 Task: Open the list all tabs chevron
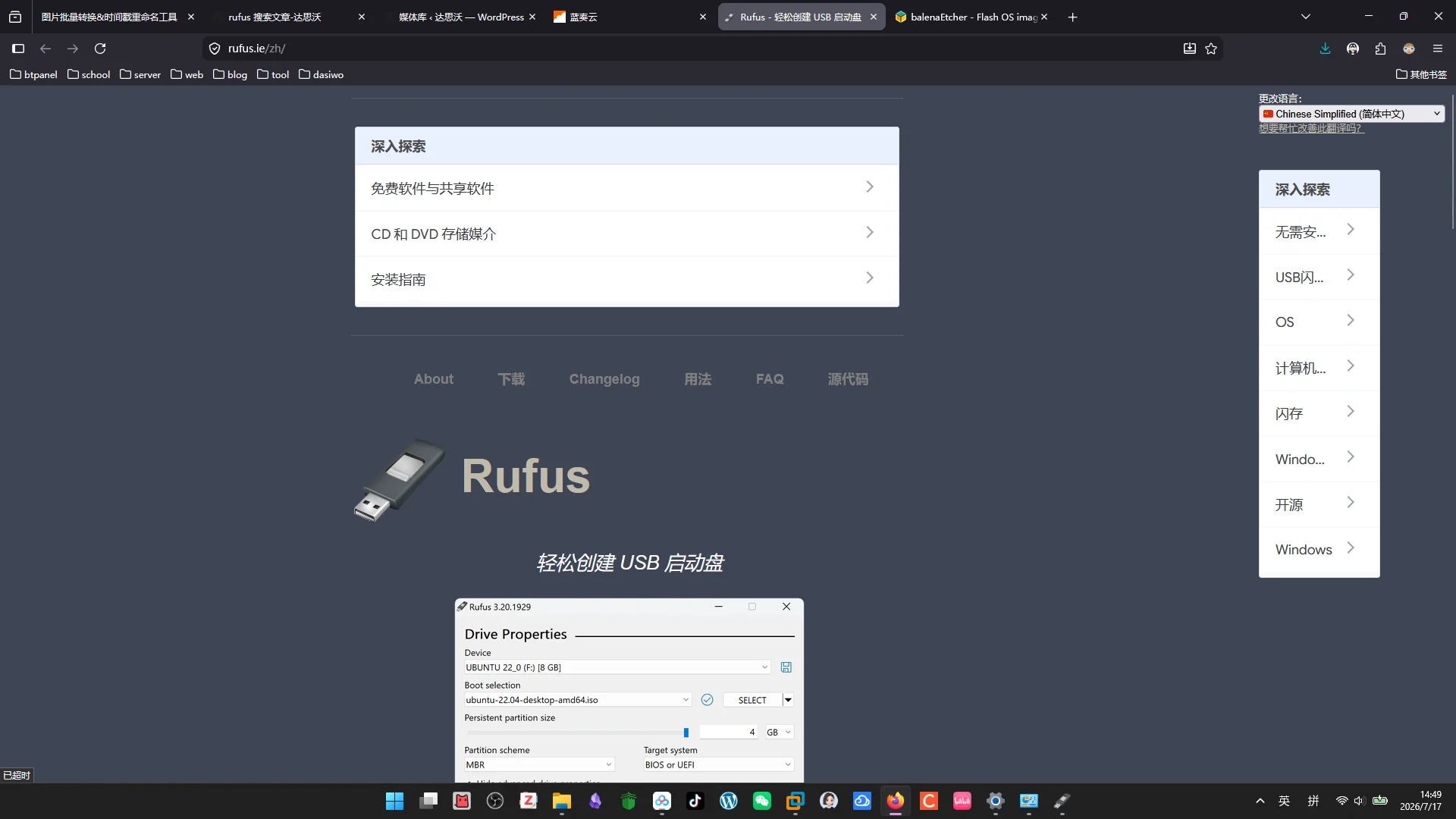coord(1306,17)
